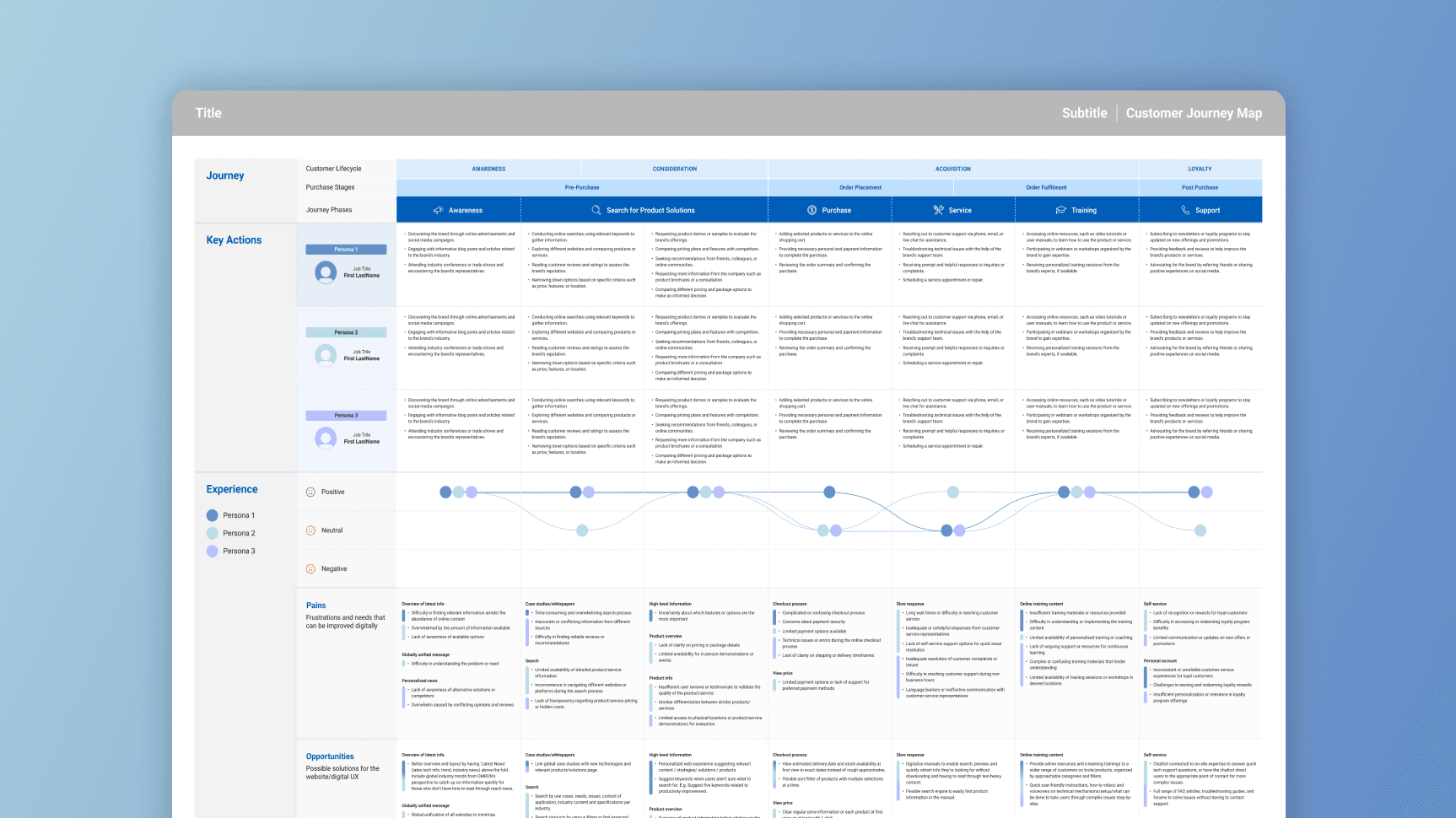Click the Persona 2 legend color dot
This screenshot has width=1456, height=818.
pyautogui.click(x=213, y=533)
